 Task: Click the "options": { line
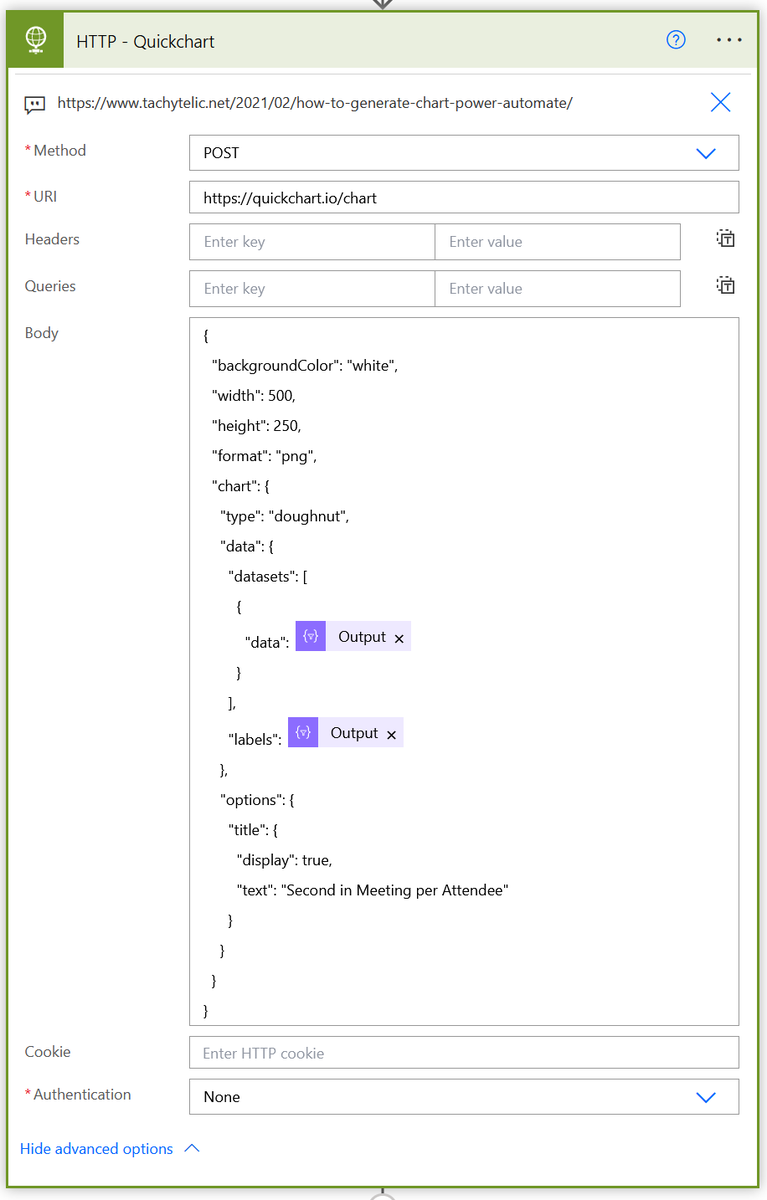coord(257,800)
